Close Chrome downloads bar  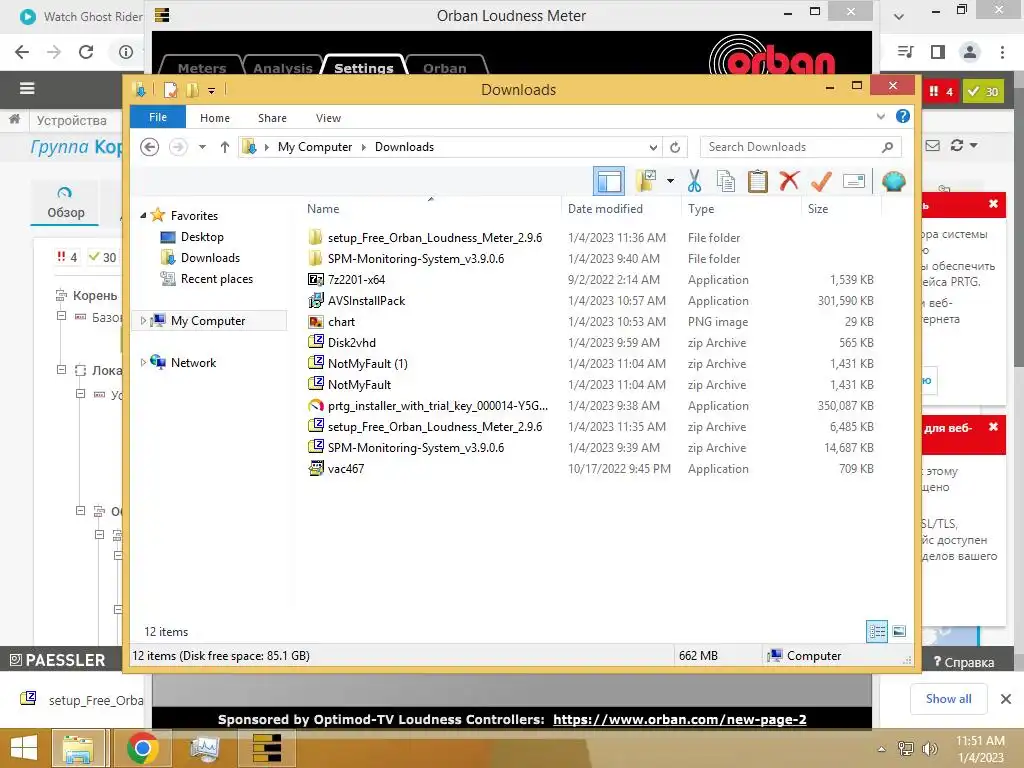1006,699
